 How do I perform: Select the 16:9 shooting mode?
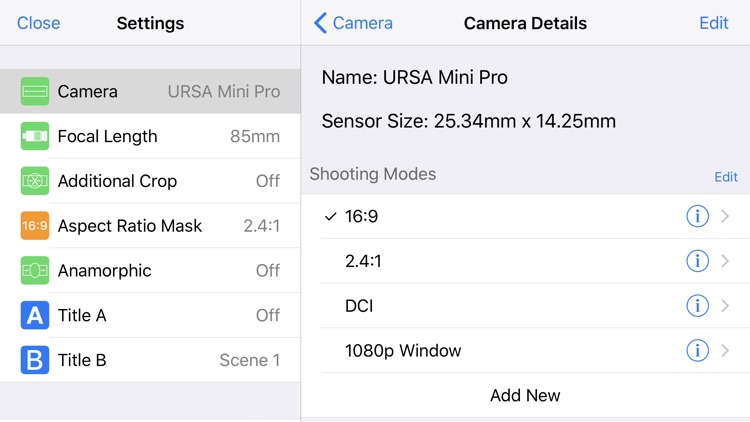coord(525,216)
